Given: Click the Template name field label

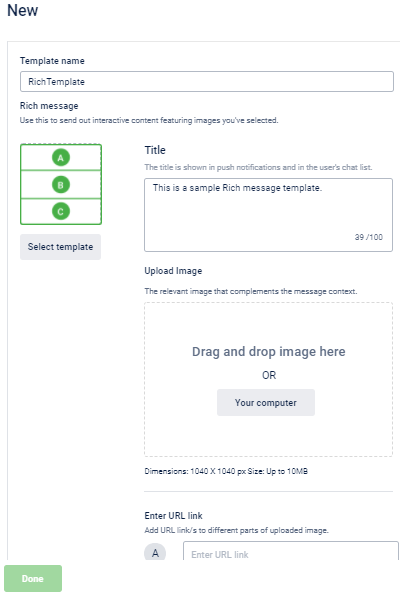Looking at the screenshot, I should tap(52, 61).
